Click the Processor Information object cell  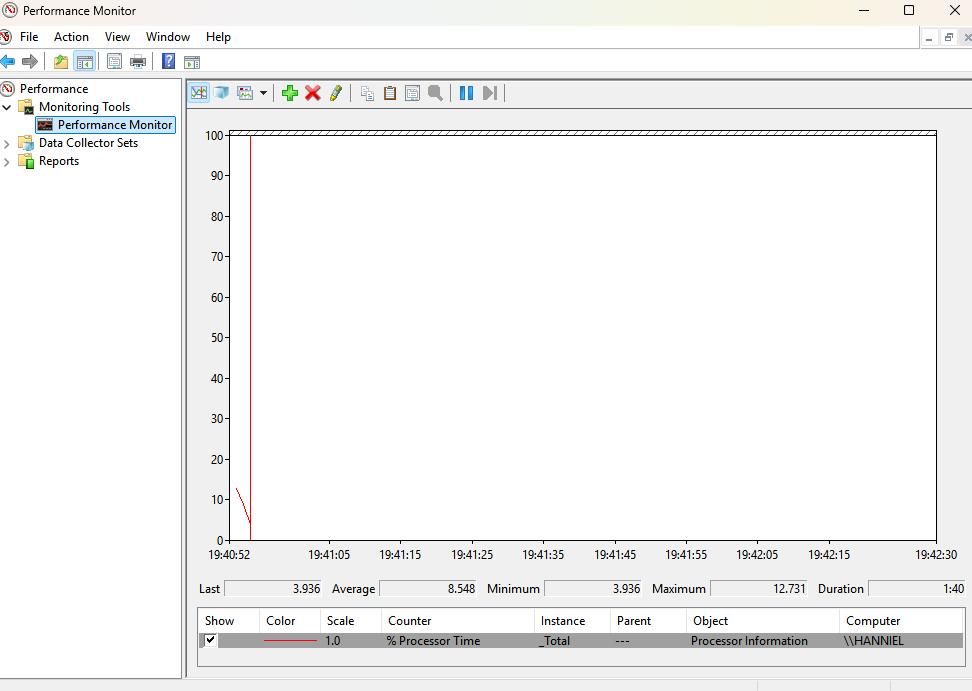pyautogui.click(x=749, y=641)
